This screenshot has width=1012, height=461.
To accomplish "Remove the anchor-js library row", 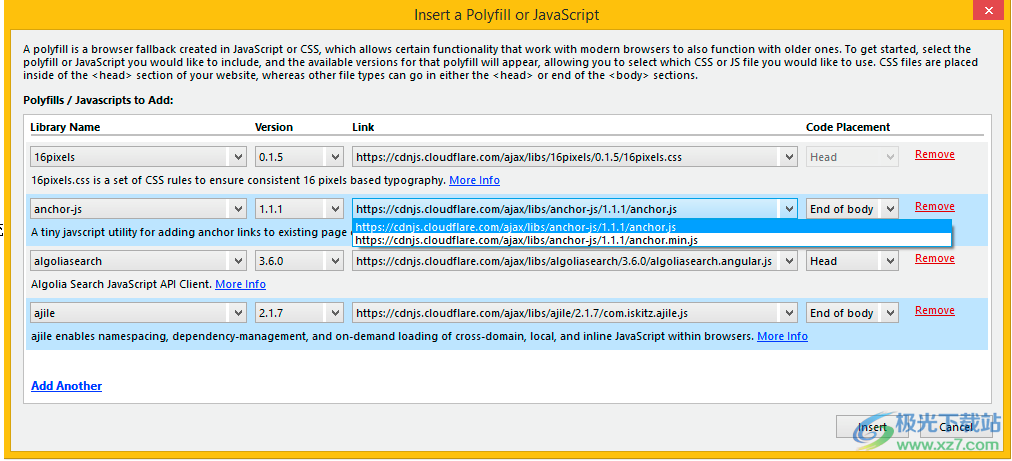I will (x=935, y=207).
